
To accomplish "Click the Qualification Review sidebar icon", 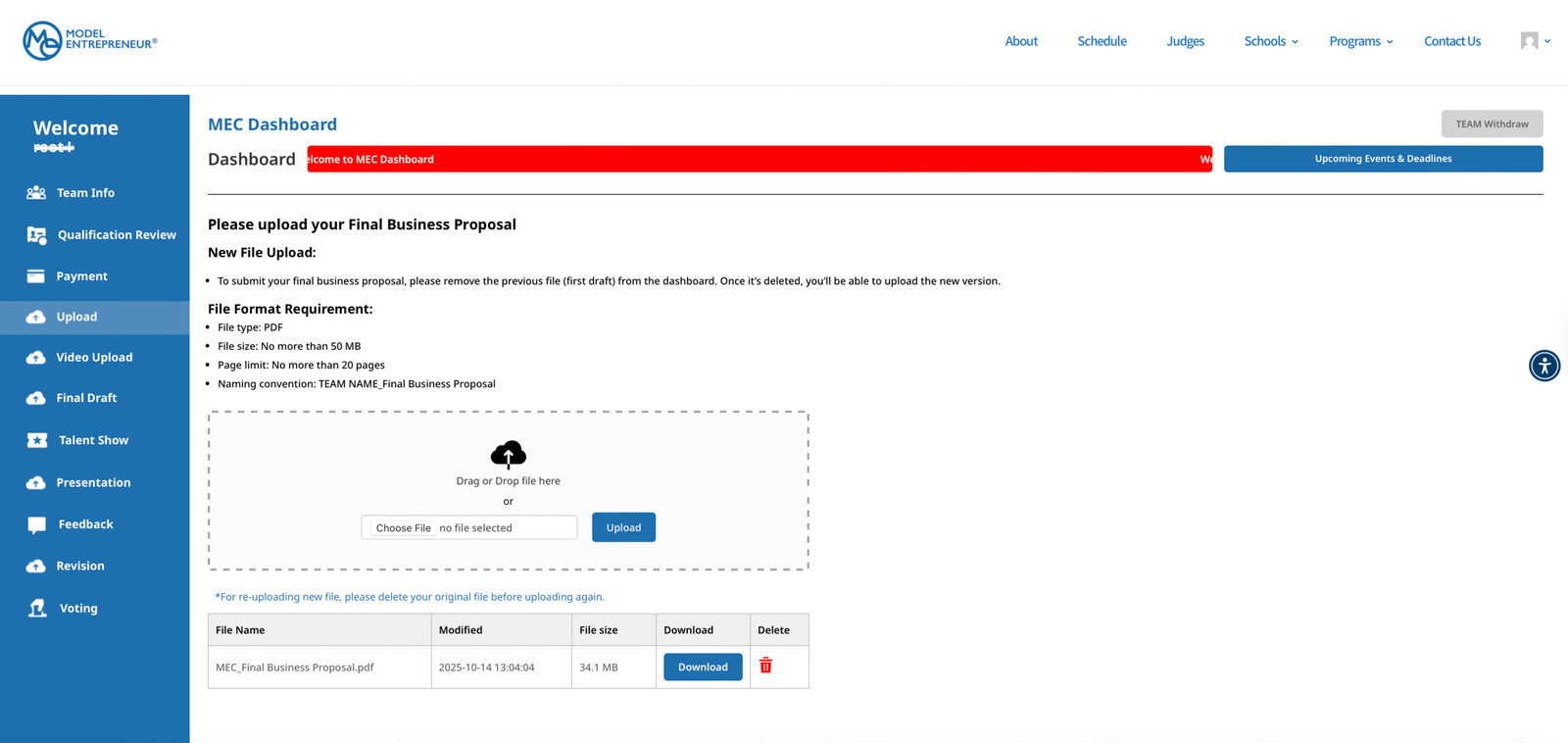I will pyautogui.click(x=37, y=235).
